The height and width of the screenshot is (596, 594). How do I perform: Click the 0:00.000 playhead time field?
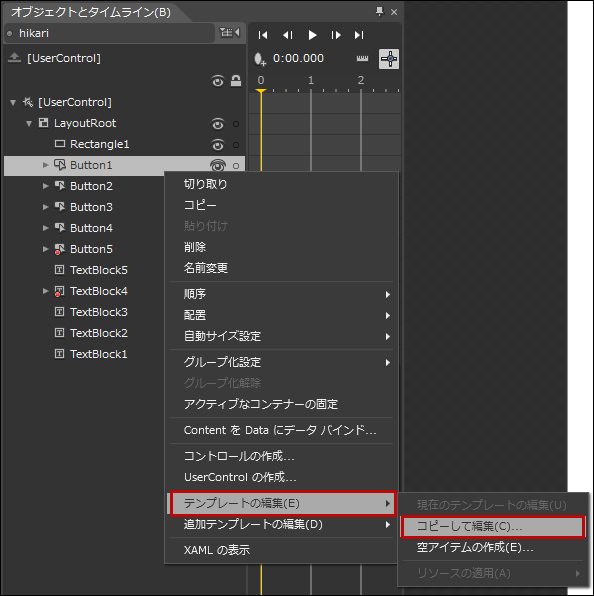(x=298, y=58)
